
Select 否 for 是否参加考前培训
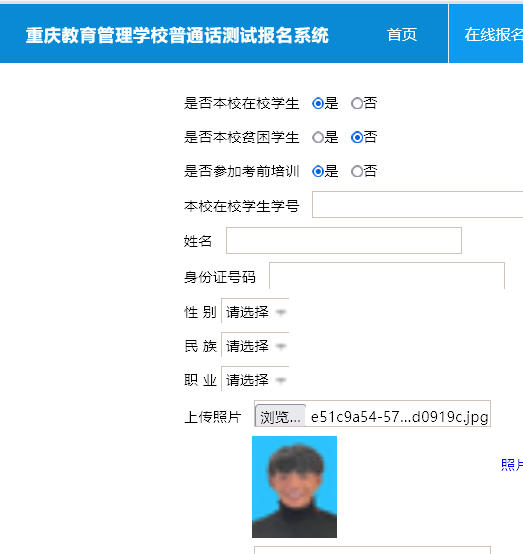(x=357, y=171)
